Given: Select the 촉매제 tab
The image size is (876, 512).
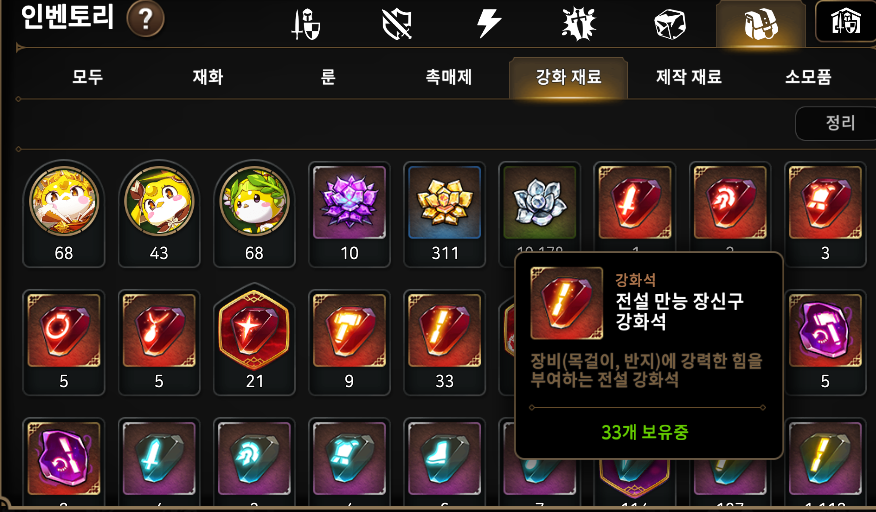Looking at the screenshot, I should (x=449, y=77).
